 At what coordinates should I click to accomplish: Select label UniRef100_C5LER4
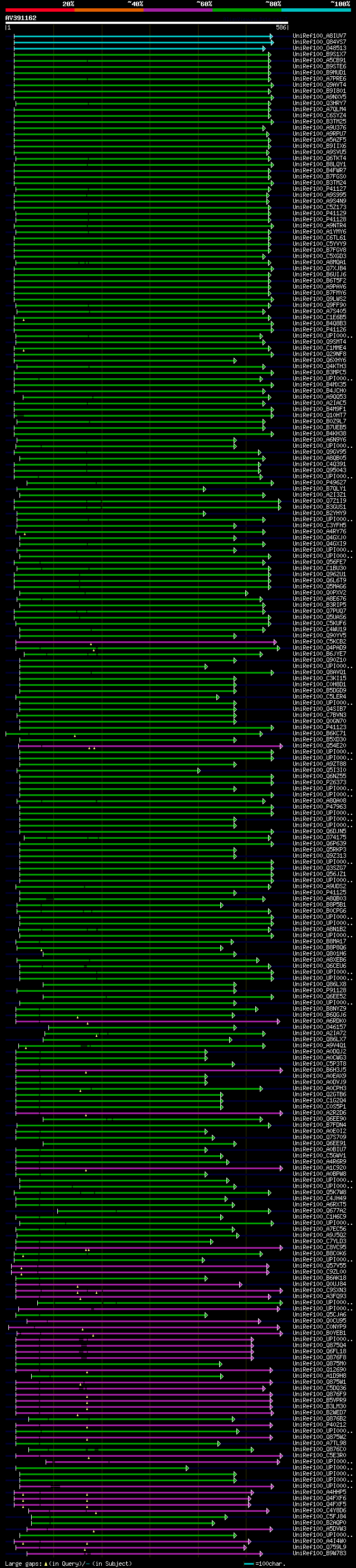[x=319, y=697]
